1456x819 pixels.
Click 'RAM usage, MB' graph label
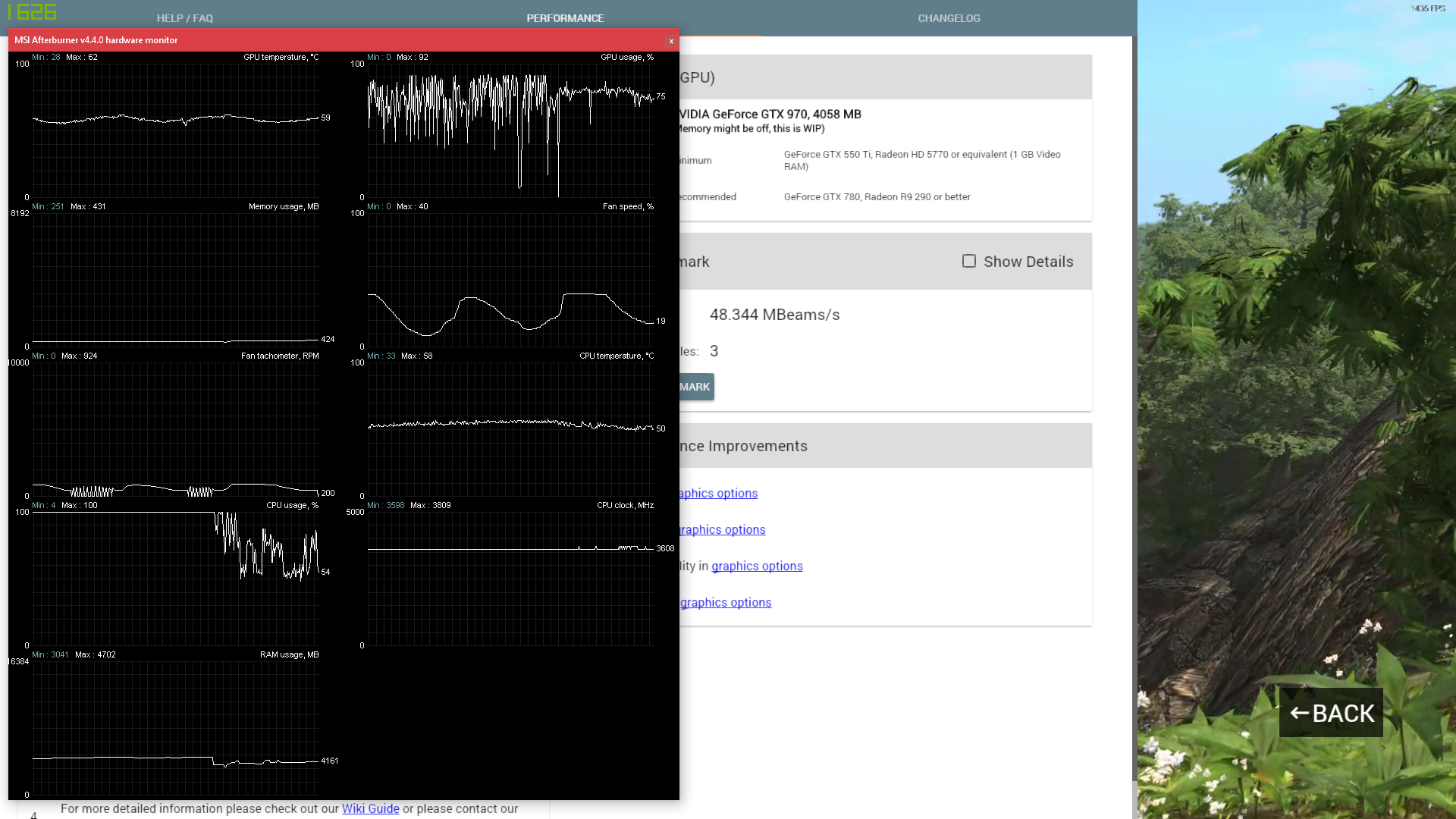coord(289,654)
